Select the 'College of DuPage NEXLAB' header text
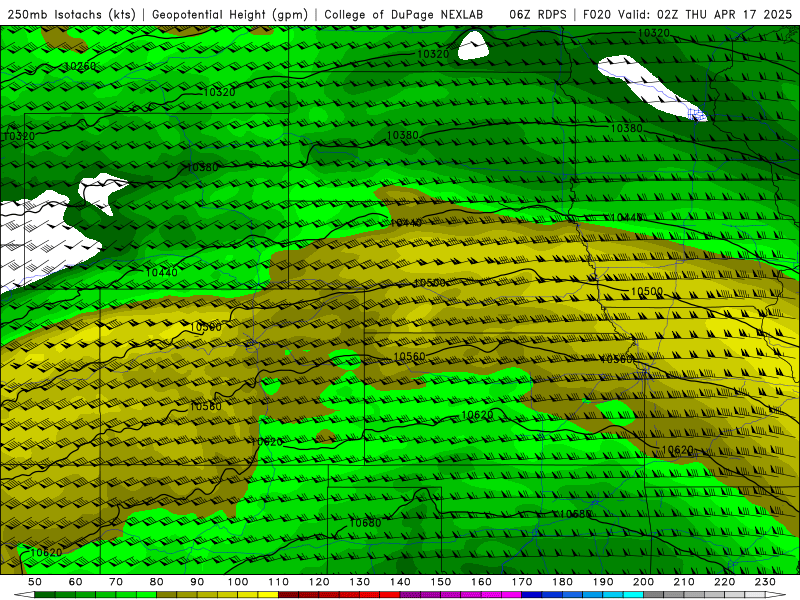 [x=404, y=15]
